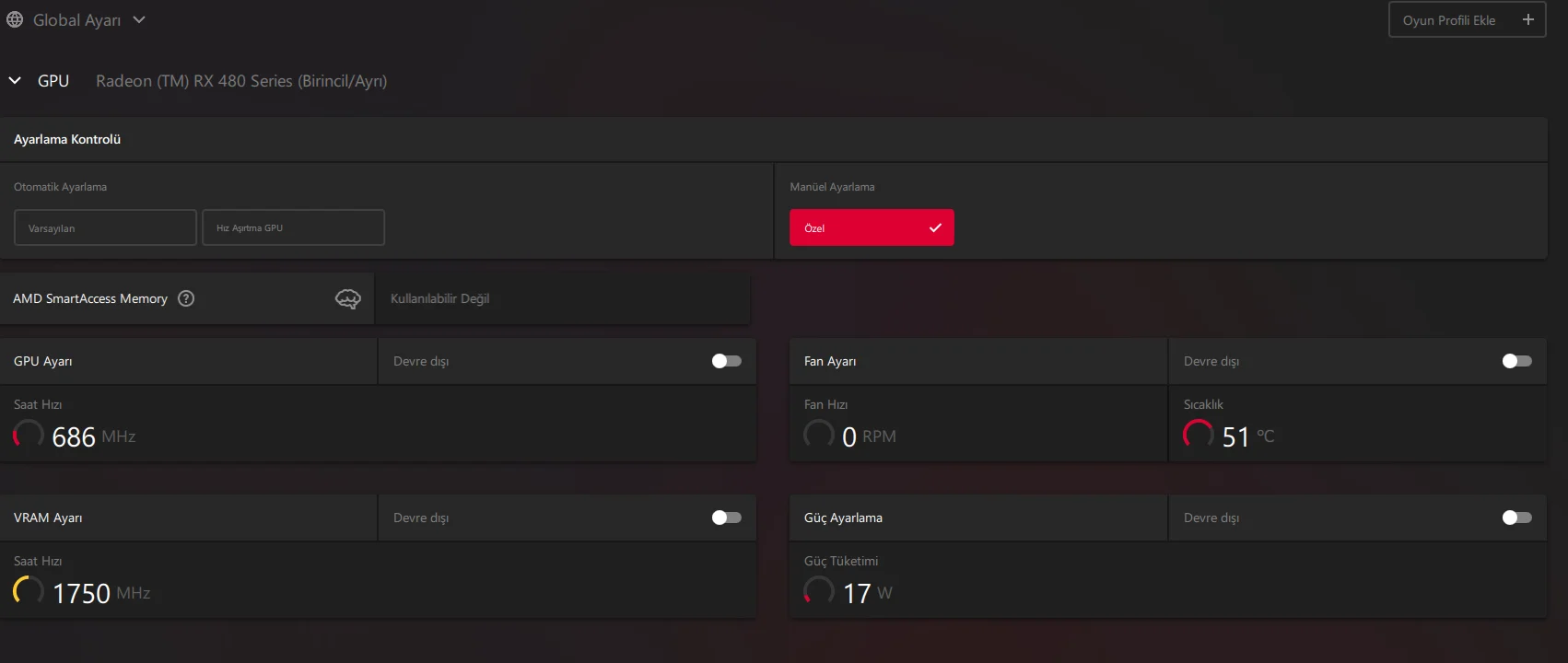Image resolution: width=1568 pixels, height=663 pixels.
Task: Click the Güç Tüketimi label
Action: (841, 561)
